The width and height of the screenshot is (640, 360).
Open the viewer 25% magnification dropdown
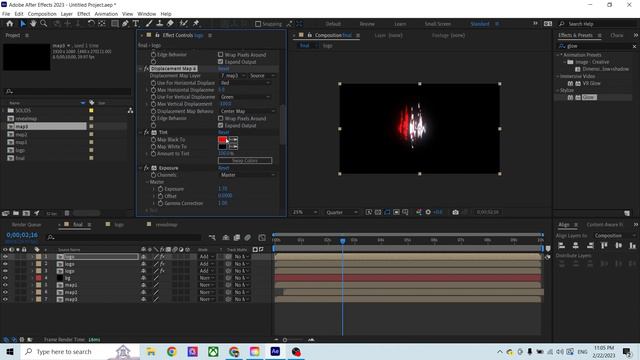coord(304,212)
